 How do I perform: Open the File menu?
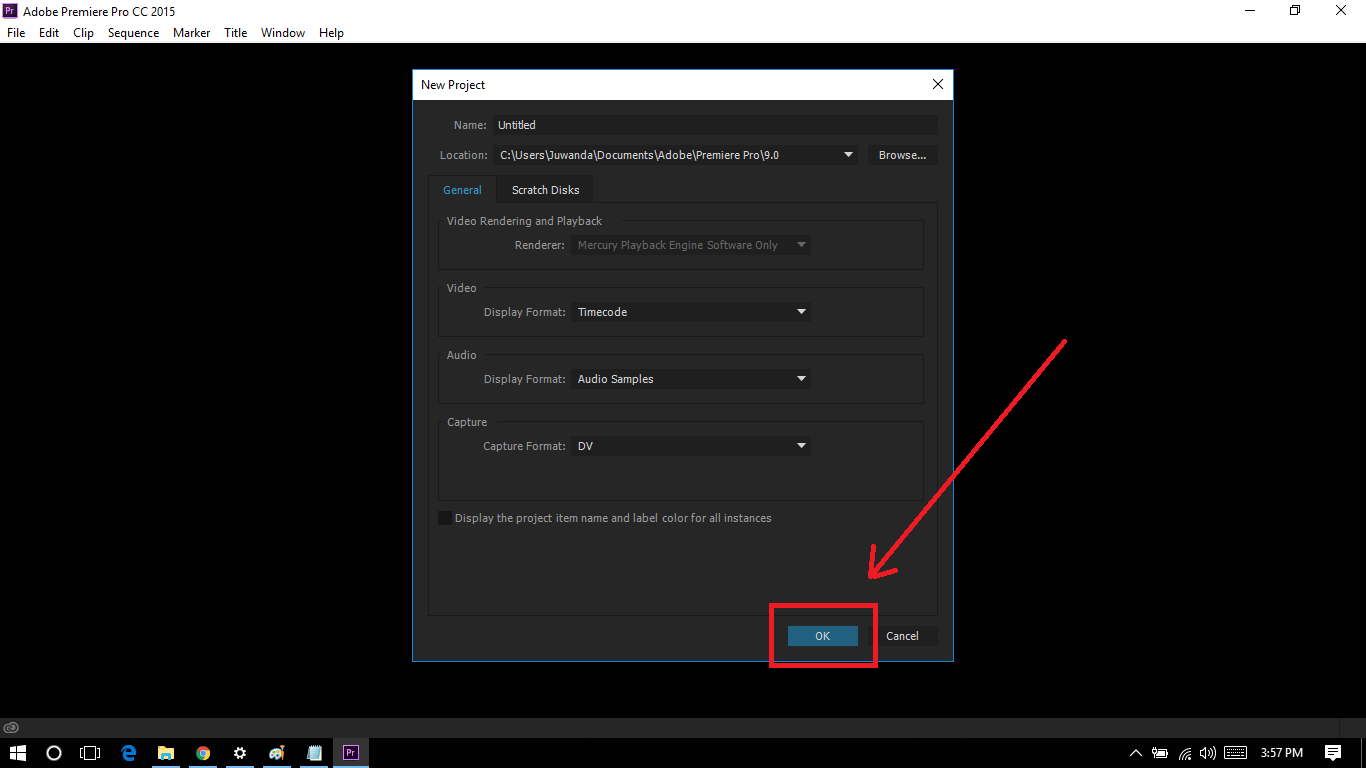[16, 33]
